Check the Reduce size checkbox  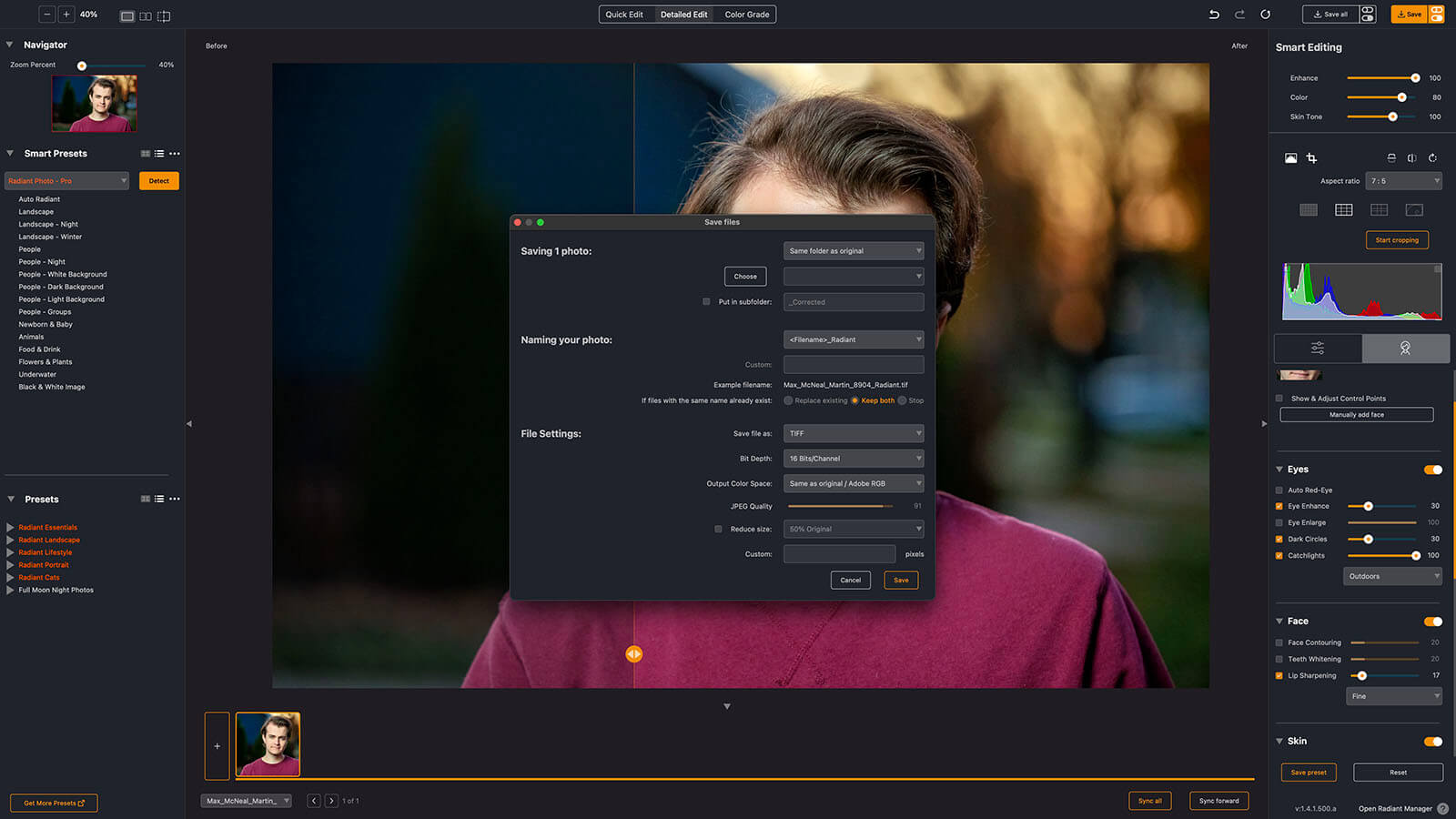coord(718,529)
